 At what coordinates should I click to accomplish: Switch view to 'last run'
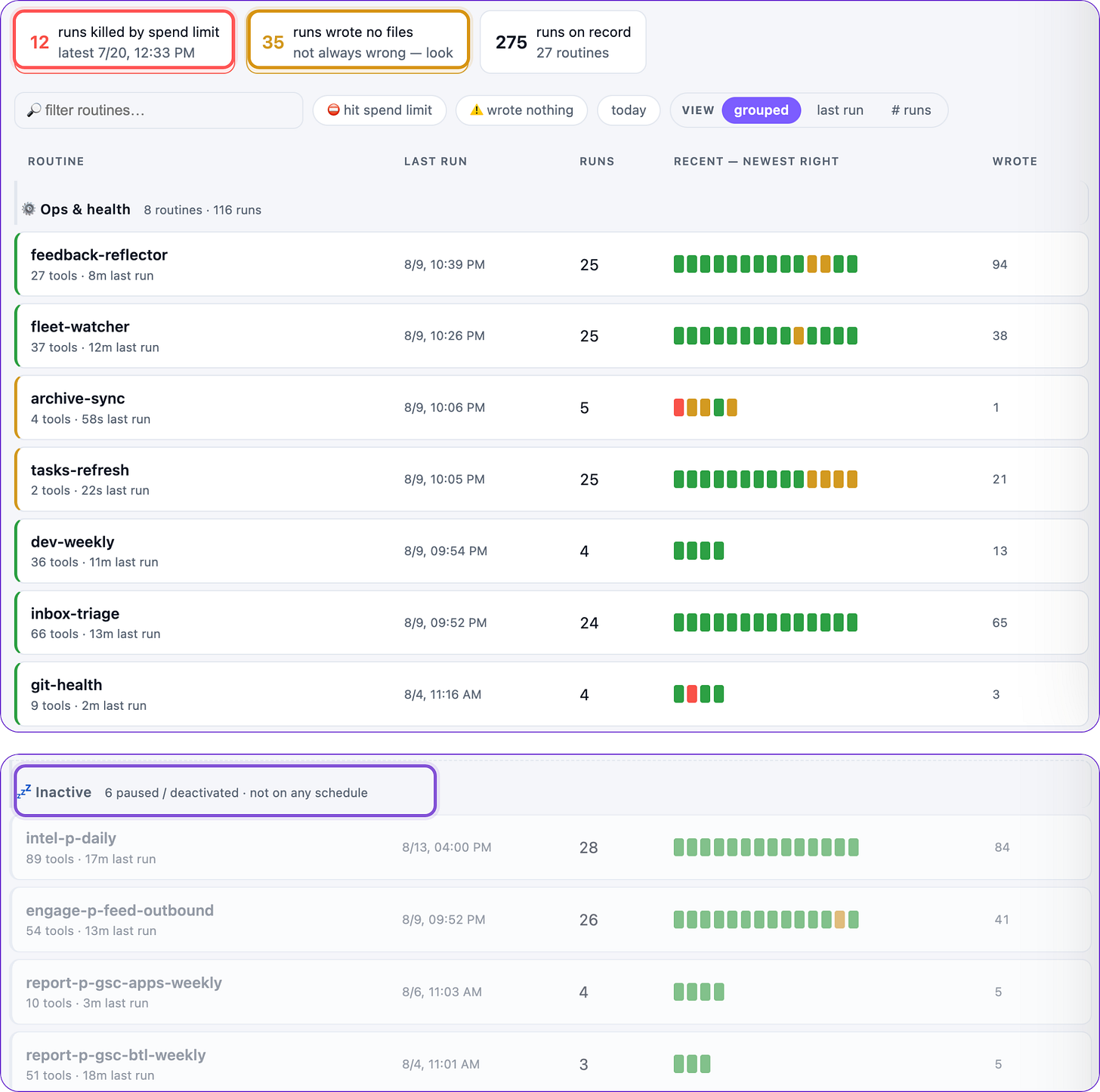840,110
